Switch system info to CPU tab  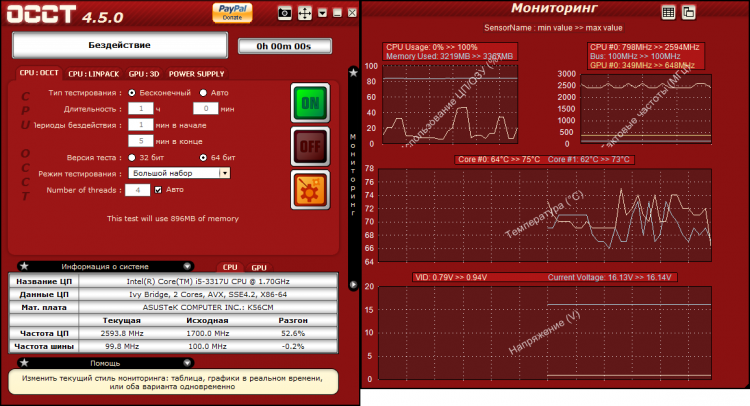[x=230, y=267]
